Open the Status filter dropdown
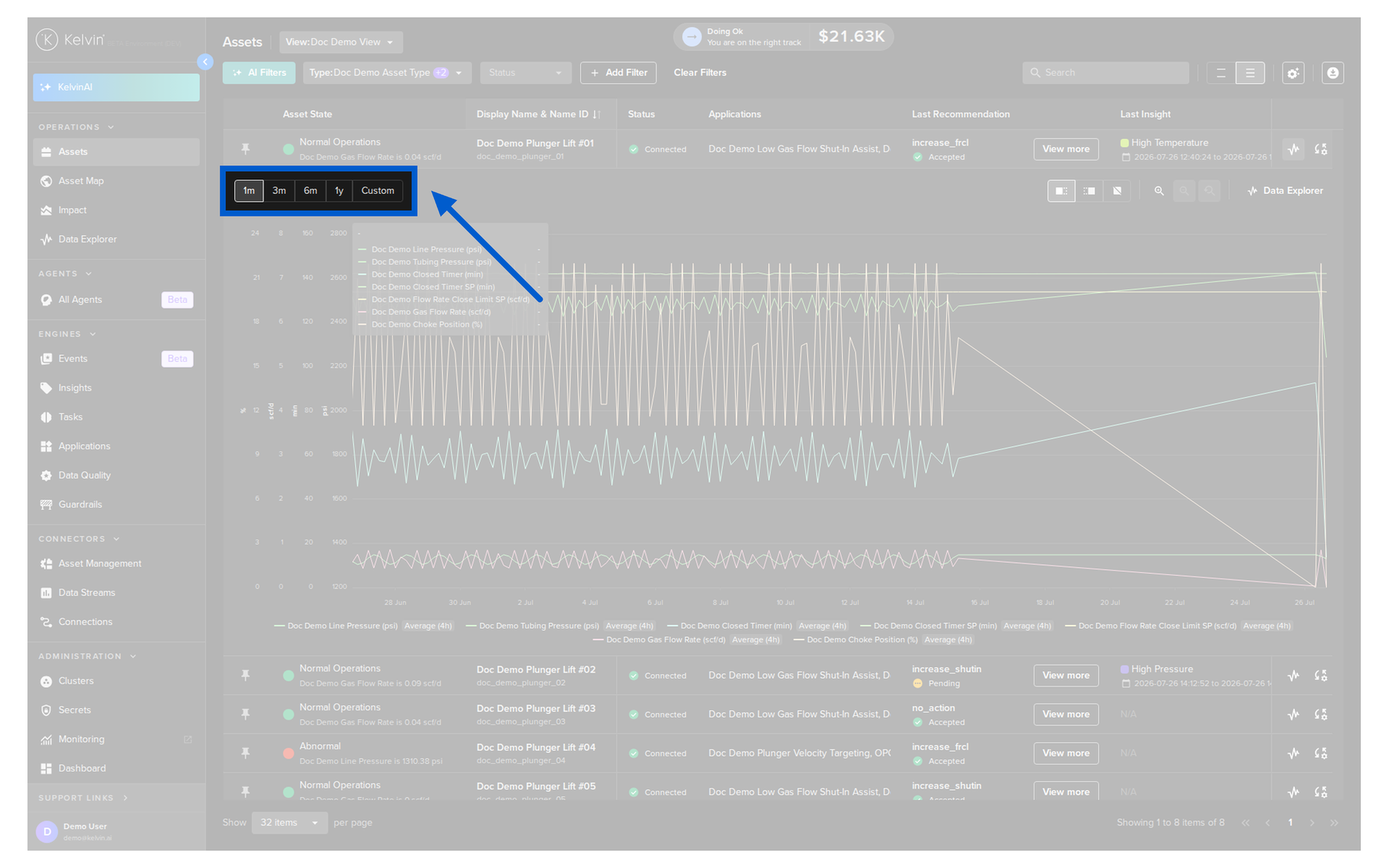The image size is (1389, 868). 525,72
